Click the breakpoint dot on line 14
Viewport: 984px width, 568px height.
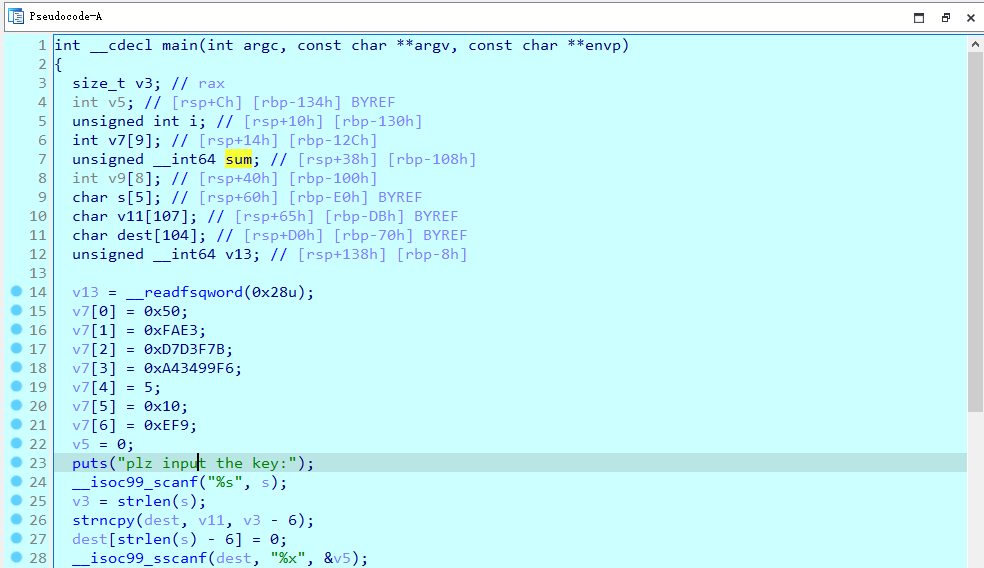[16, 292]
